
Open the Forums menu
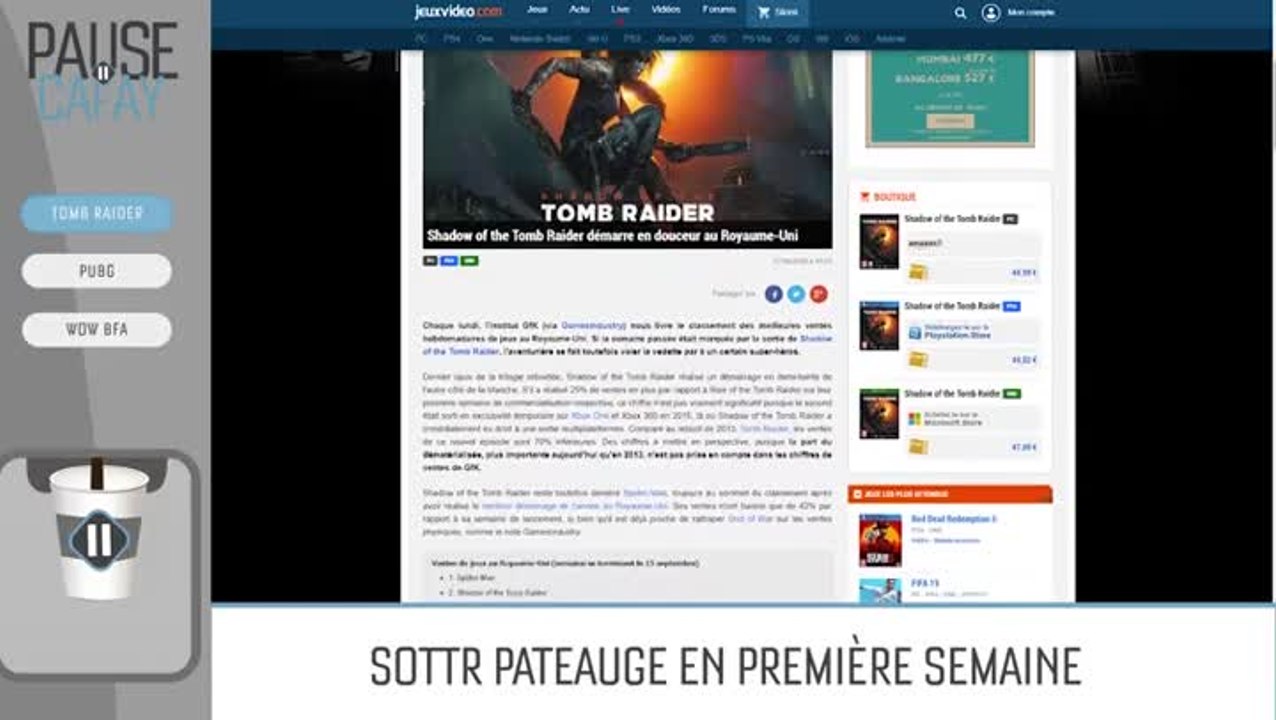click(719, 10)
